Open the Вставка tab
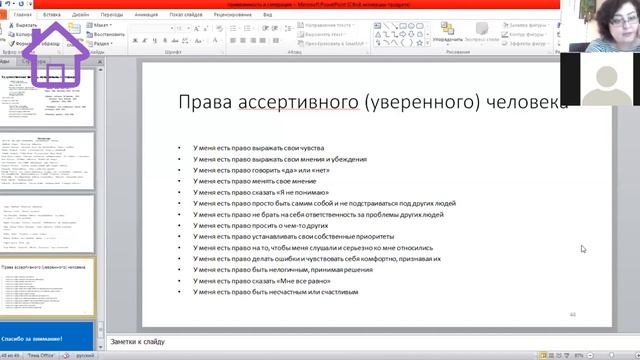Viewport: 640px width, 360px height. (52, 14)
